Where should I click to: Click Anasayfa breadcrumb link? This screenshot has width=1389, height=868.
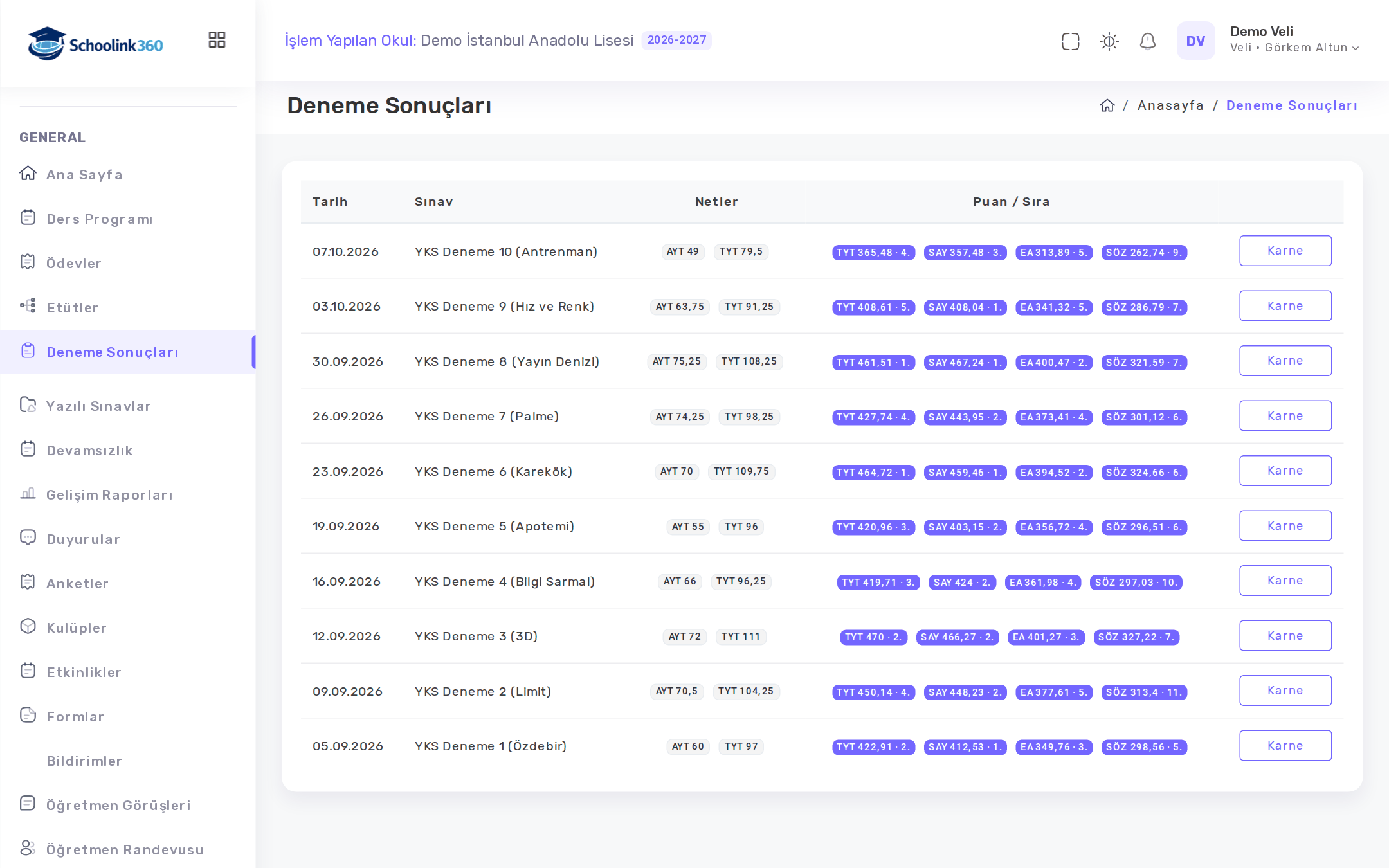(1170, 105)
